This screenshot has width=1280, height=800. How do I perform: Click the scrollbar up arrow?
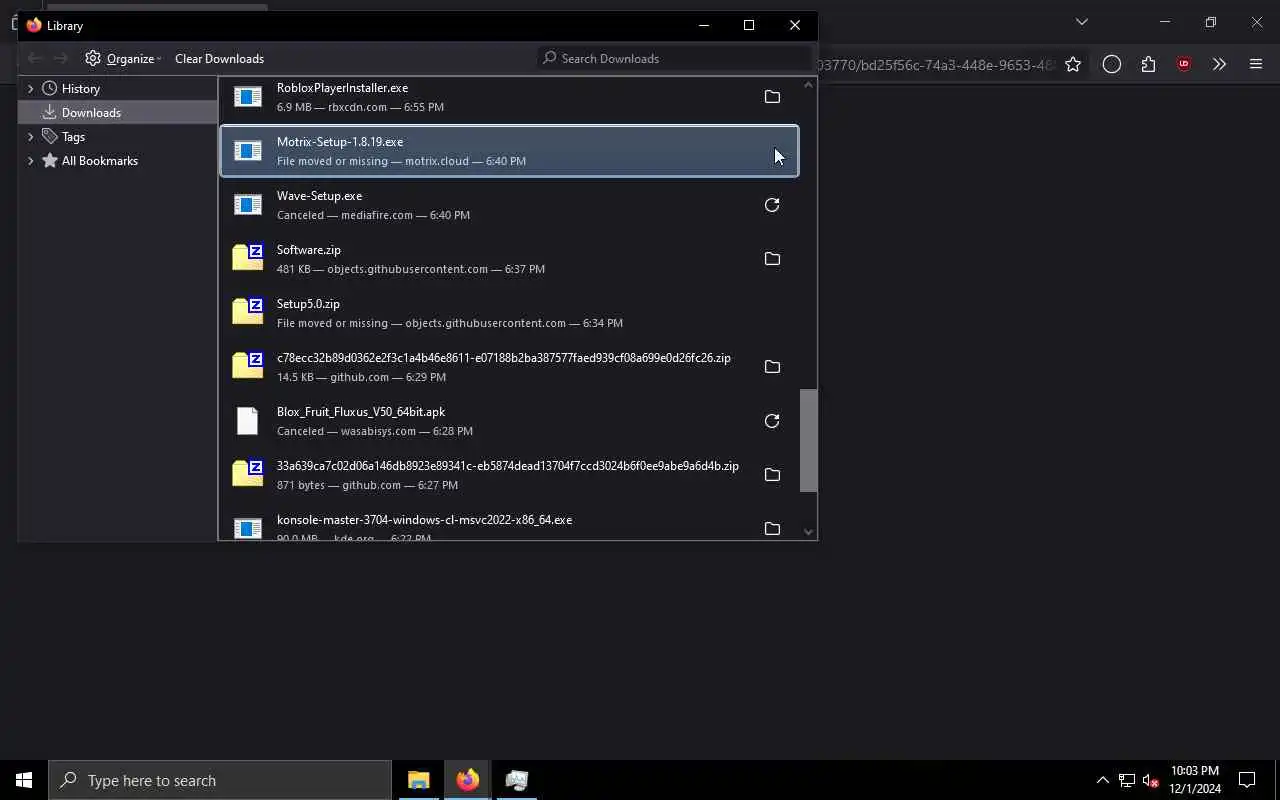pos(808,85)
